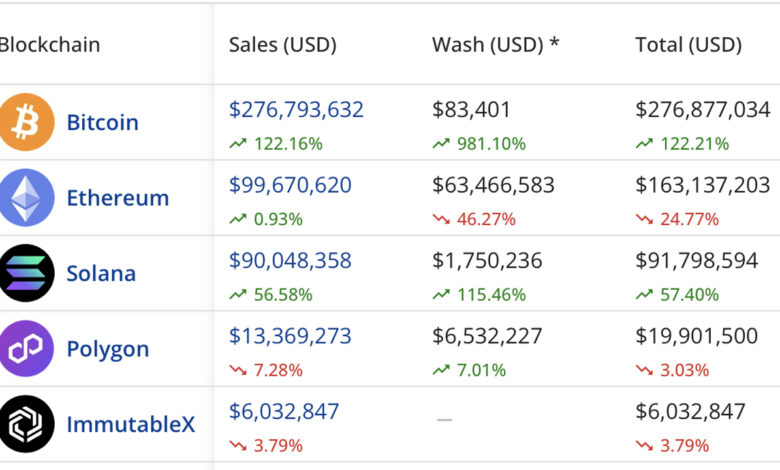
Task: Click the Ethereum logo icon
Action: [x=27, y=198]
